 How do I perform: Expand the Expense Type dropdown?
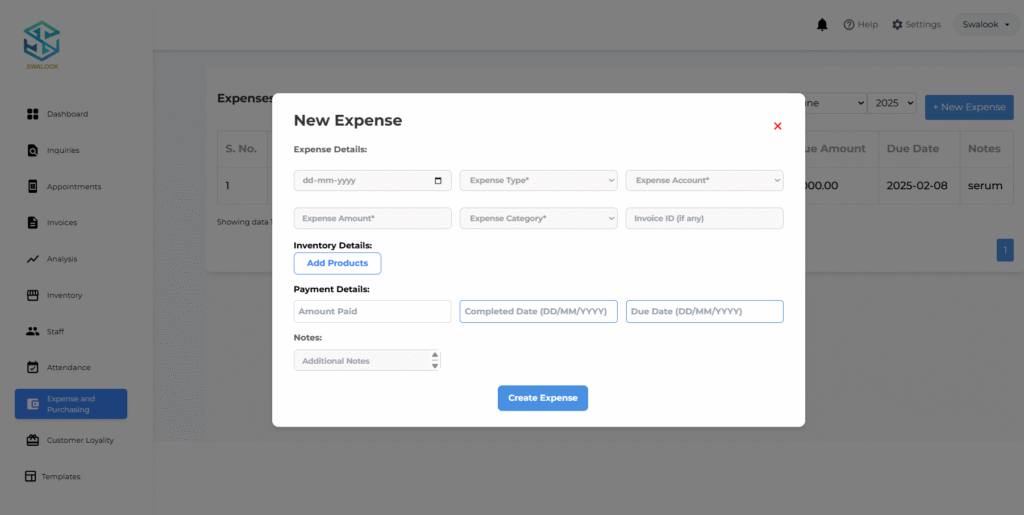[538, 181]
